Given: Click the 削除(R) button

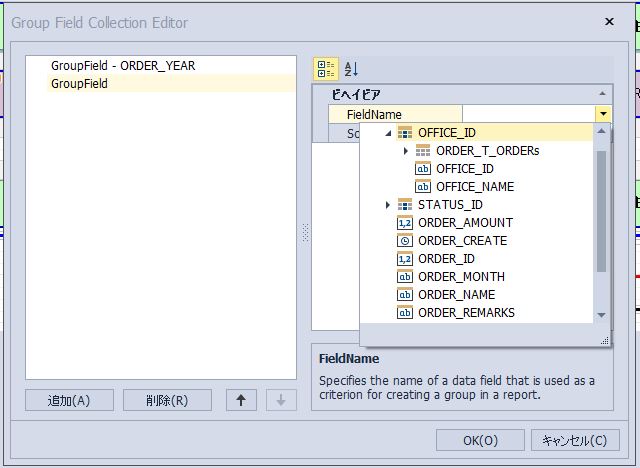Looking at the screenshot, I should (167, 400).
